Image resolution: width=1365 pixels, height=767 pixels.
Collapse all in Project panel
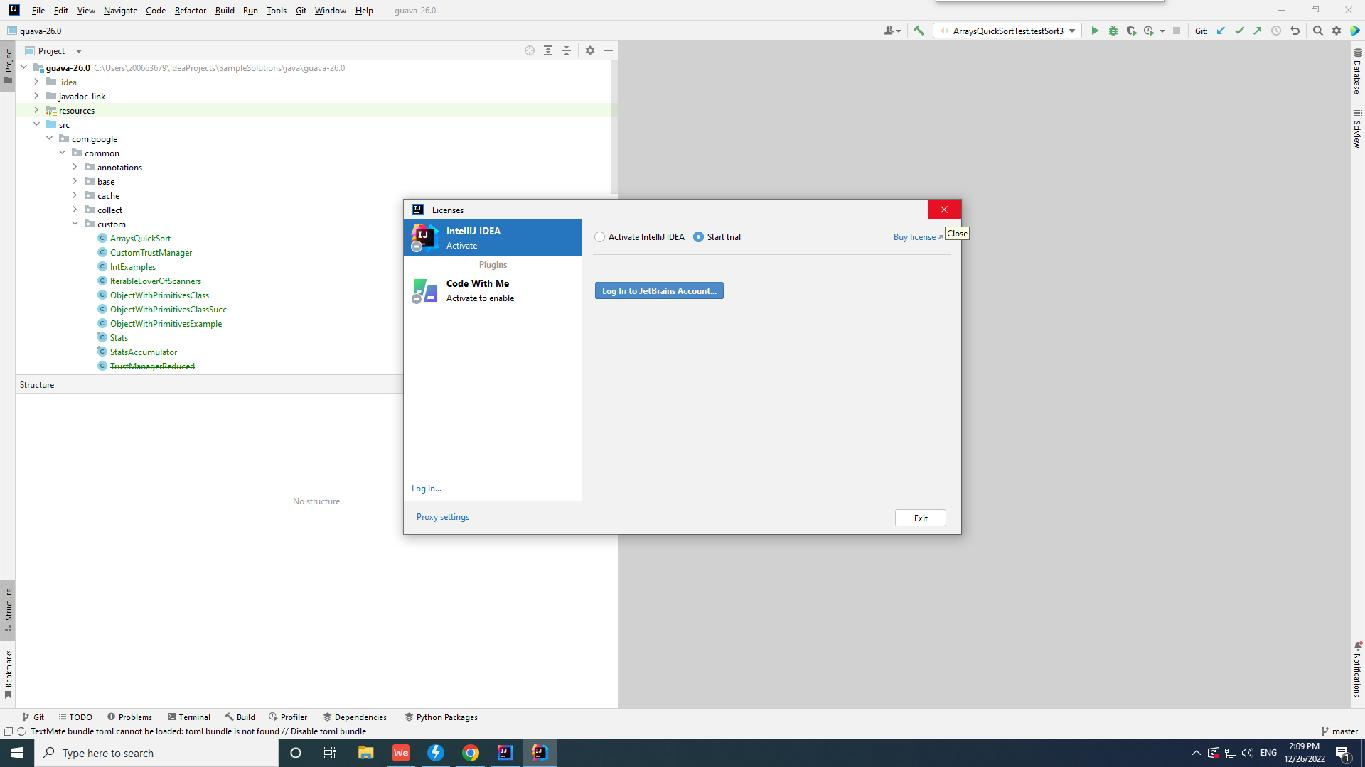[566, 50]
